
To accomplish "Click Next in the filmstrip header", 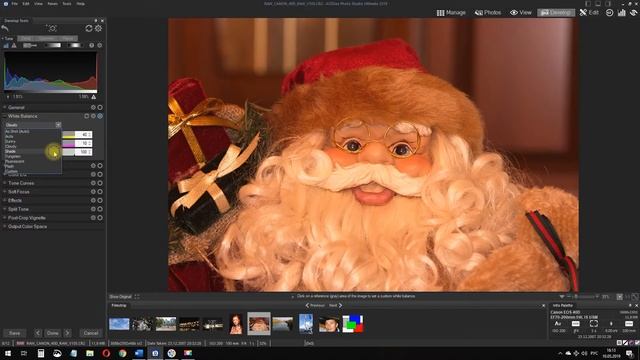I will (336, 305).
